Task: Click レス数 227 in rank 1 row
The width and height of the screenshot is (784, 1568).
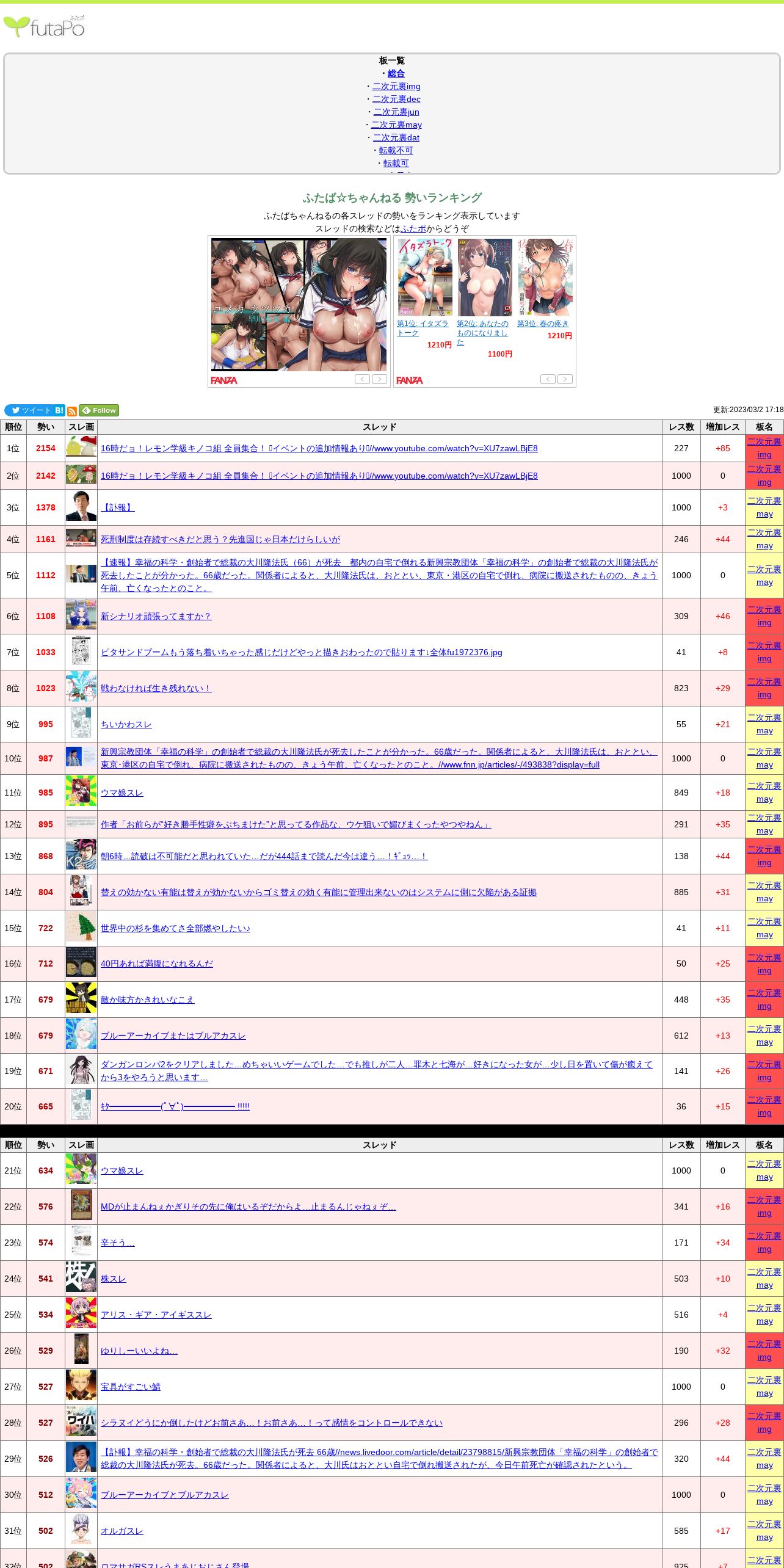Action: pos(681,448)
